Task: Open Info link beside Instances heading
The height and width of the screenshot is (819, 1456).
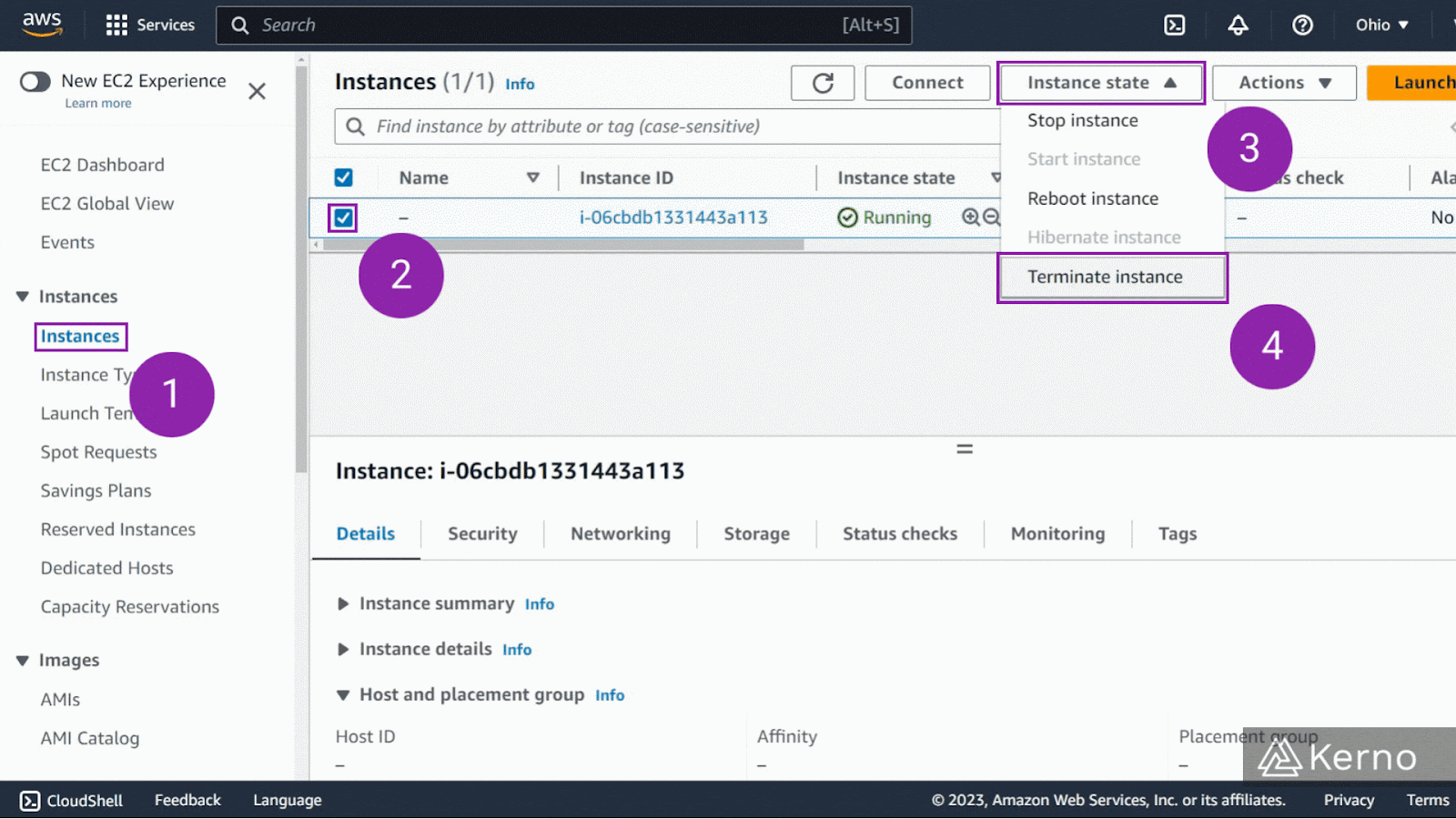Action: (x=520, y=84)
